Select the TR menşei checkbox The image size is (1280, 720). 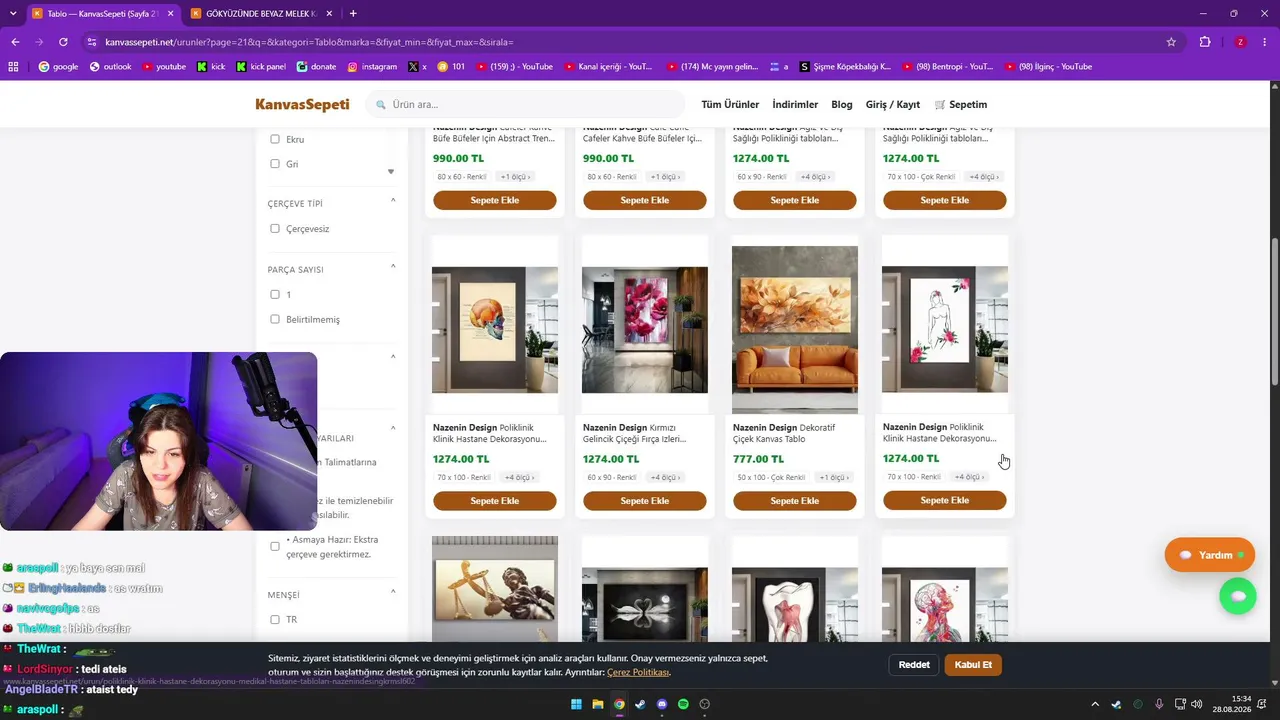pyautogui.click(x=275, y=620)
